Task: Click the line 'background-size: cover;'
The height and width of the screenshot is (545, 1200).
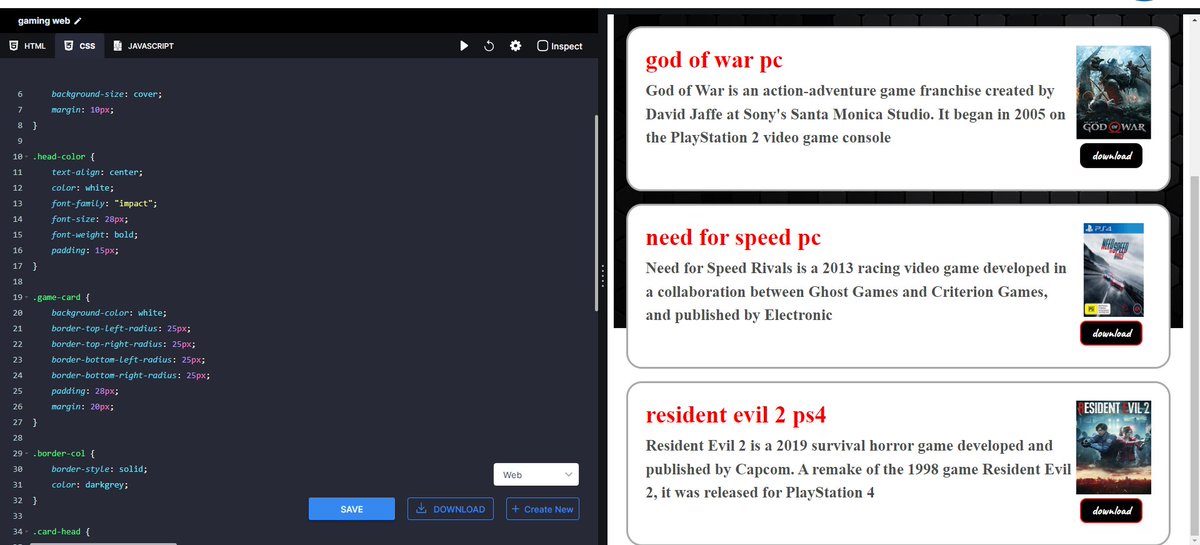Action: pos(106,94)
